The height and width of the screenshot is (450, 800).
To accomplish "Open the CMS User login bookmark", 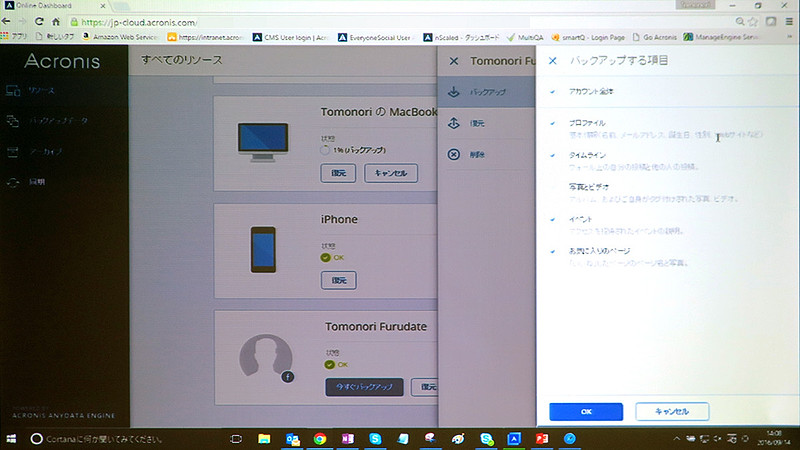I will pyautogui.click(x=290, y=37).
